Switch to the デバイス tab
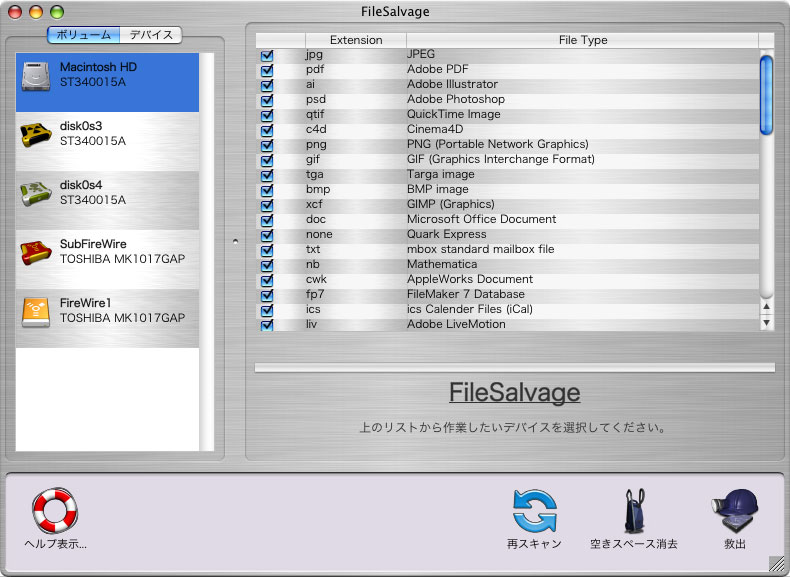Image resolution: width=790 pixels, height=577 pixels. tap(151, 35)
